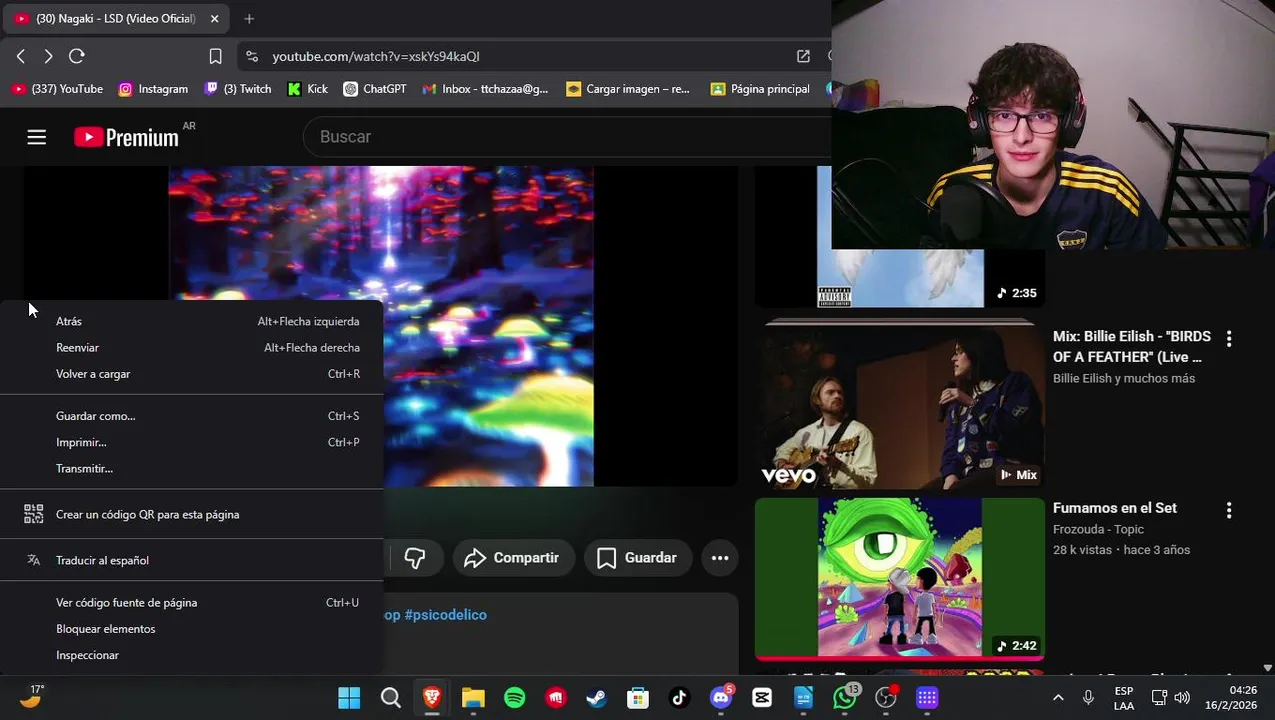Image resolution: width=1275 pixels, height=720 pixels.
Task: Open the Página principal bookmark
Action: (x=760, y=89)
